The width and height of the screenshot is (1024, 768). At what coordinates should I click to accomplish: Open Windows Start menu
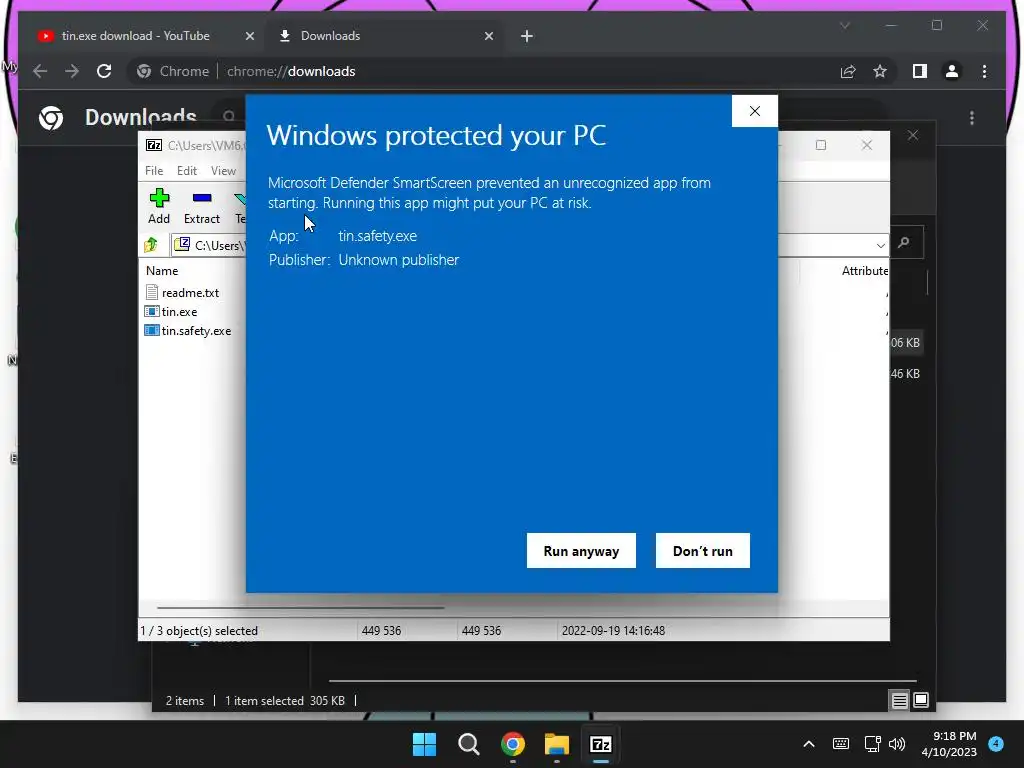pyautogui.click(x=424, y=744)
